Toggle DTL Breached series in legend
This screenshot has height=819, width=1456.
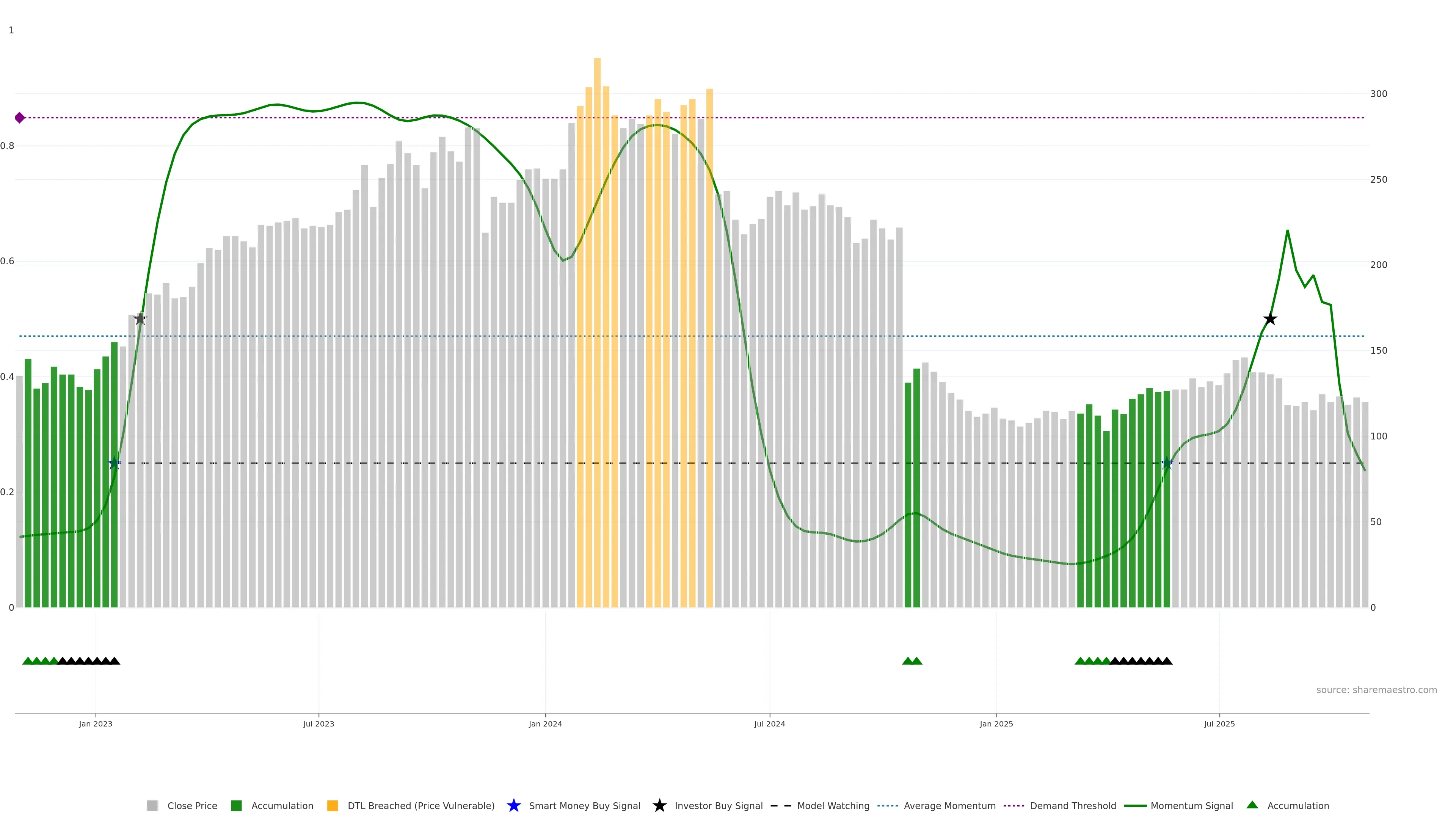coord(420,806)
